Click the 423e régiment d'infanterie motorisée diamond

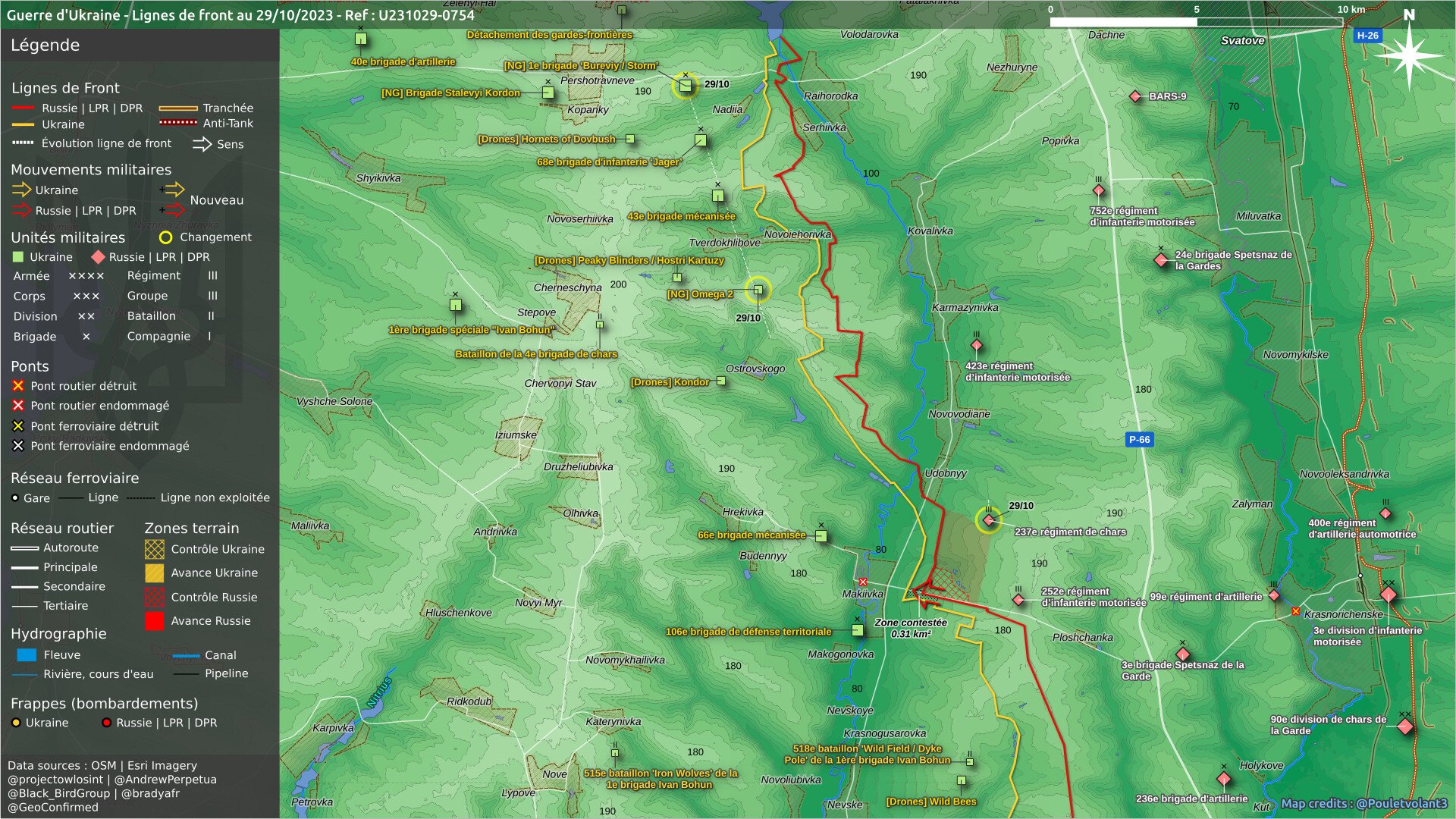(977, 346)
